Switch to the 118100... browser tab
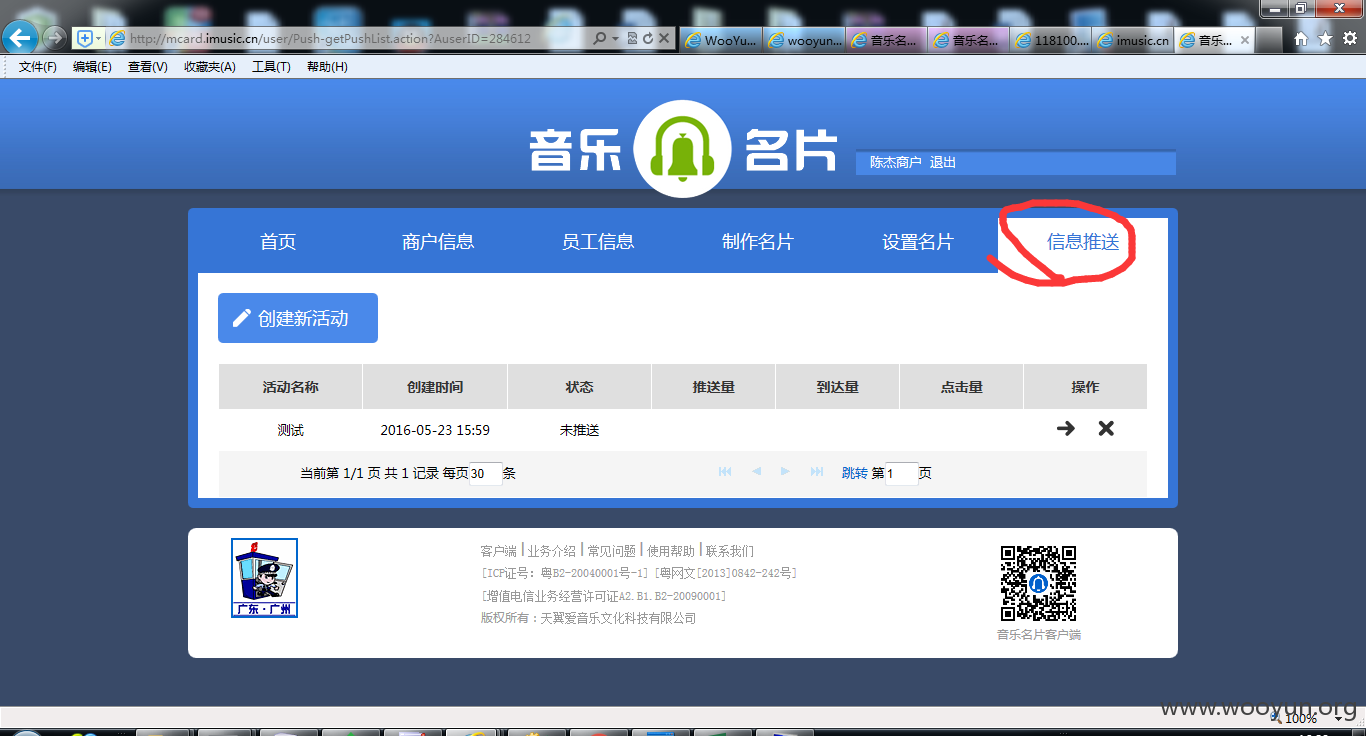 pos(1051,41)
